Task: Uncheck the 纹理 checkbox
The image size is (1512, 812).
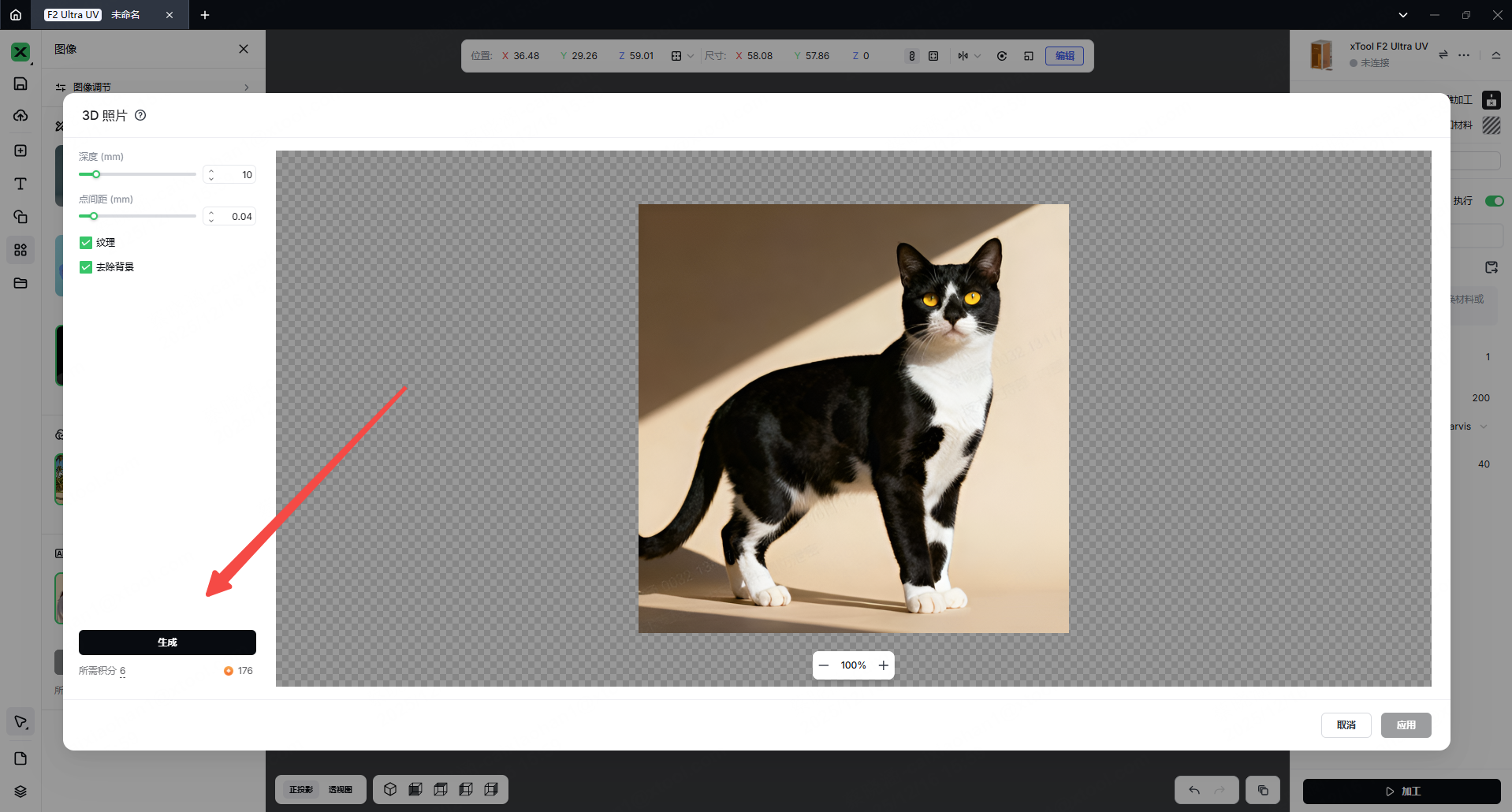Action: click(x=86, y=243)
